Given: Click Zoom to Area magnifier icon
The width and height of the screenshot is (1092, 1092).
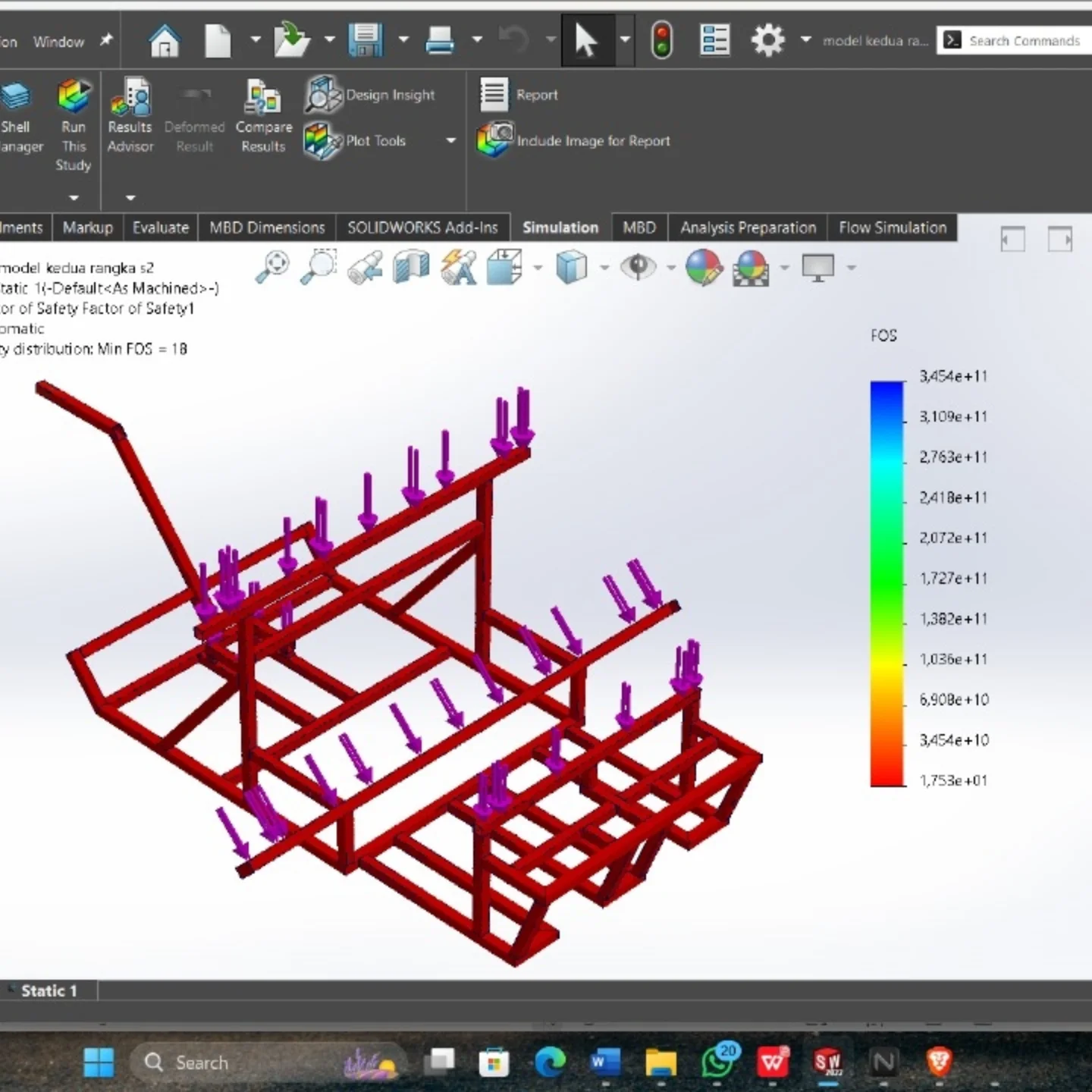Looking at the screenshot, I should click(318, 267).
